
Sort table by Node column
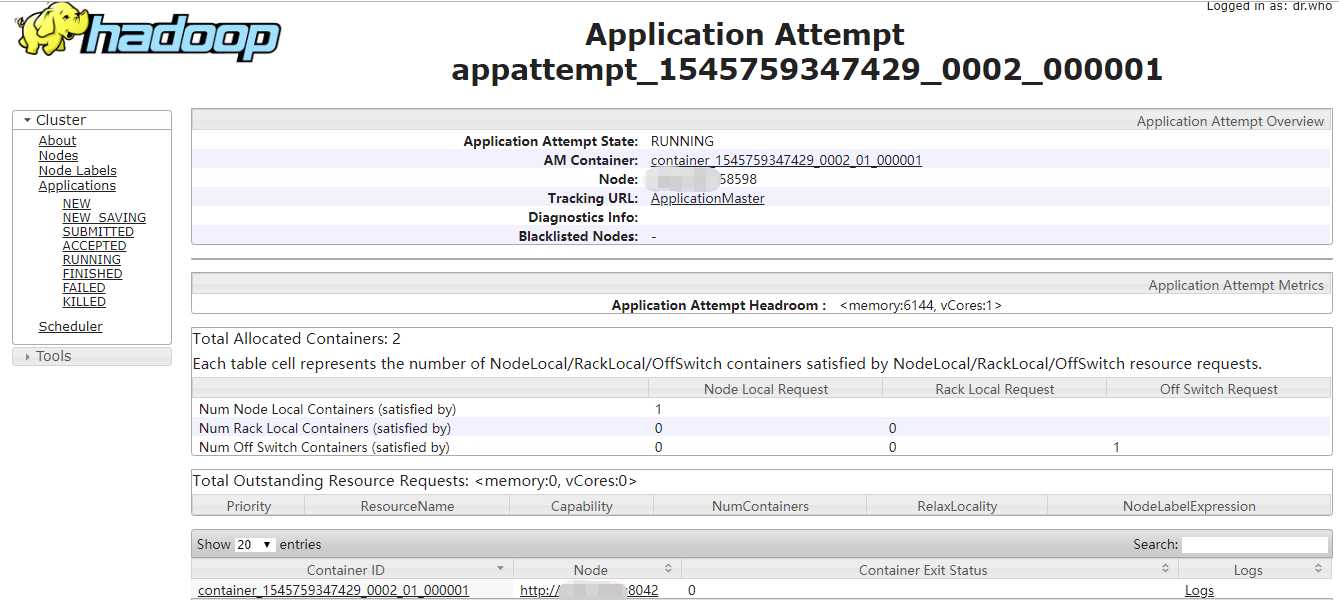point(597,569)
